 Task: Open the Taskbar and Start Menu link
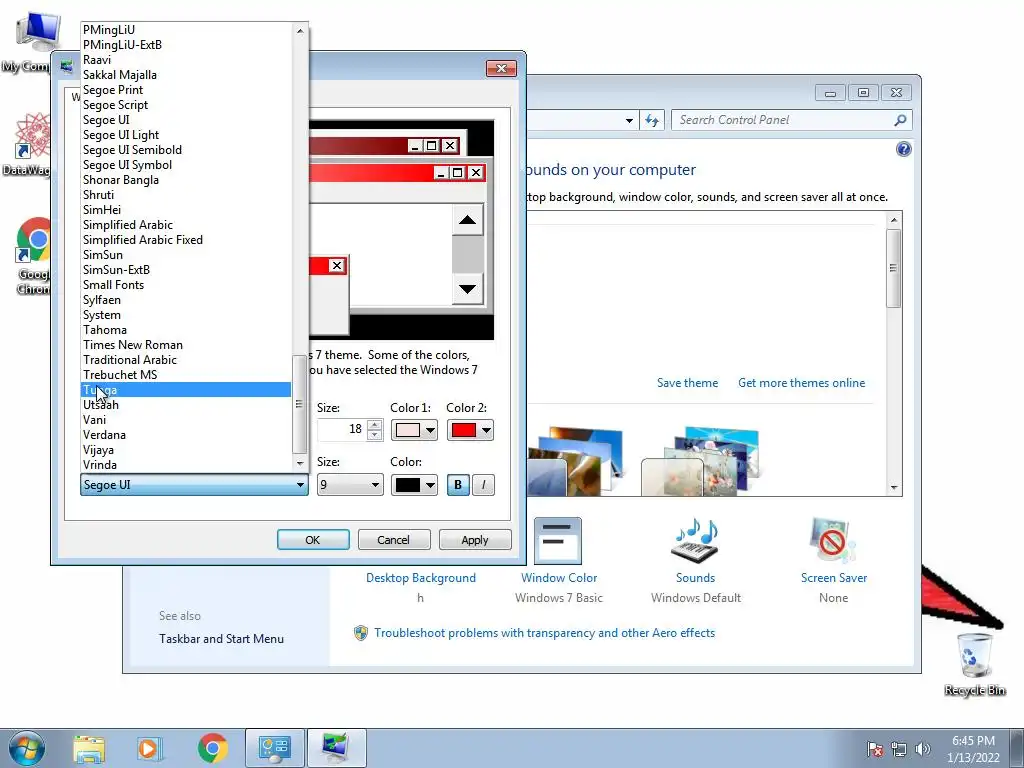[x=221, y=639]
